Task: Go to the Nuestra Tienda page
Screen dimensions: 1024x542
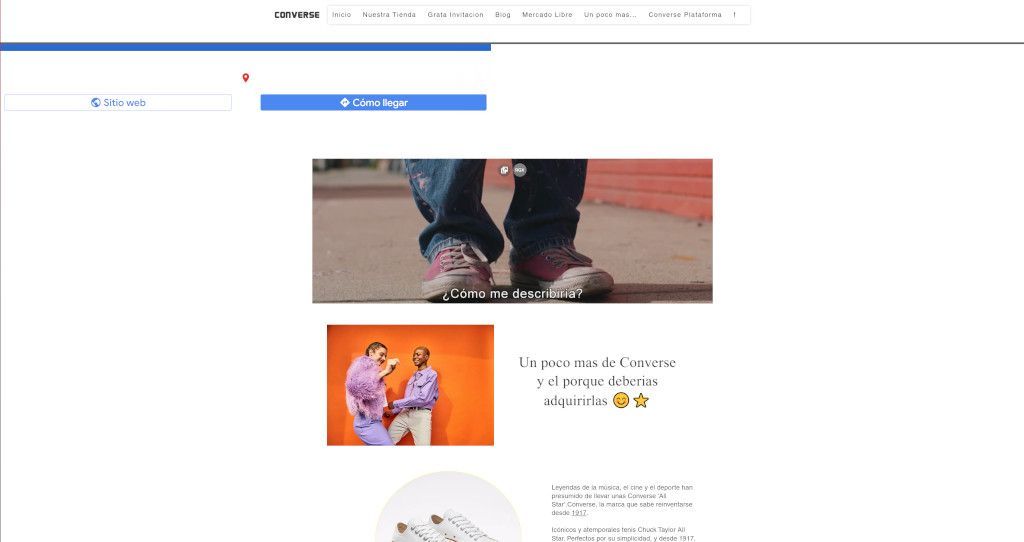Action: 389,14
